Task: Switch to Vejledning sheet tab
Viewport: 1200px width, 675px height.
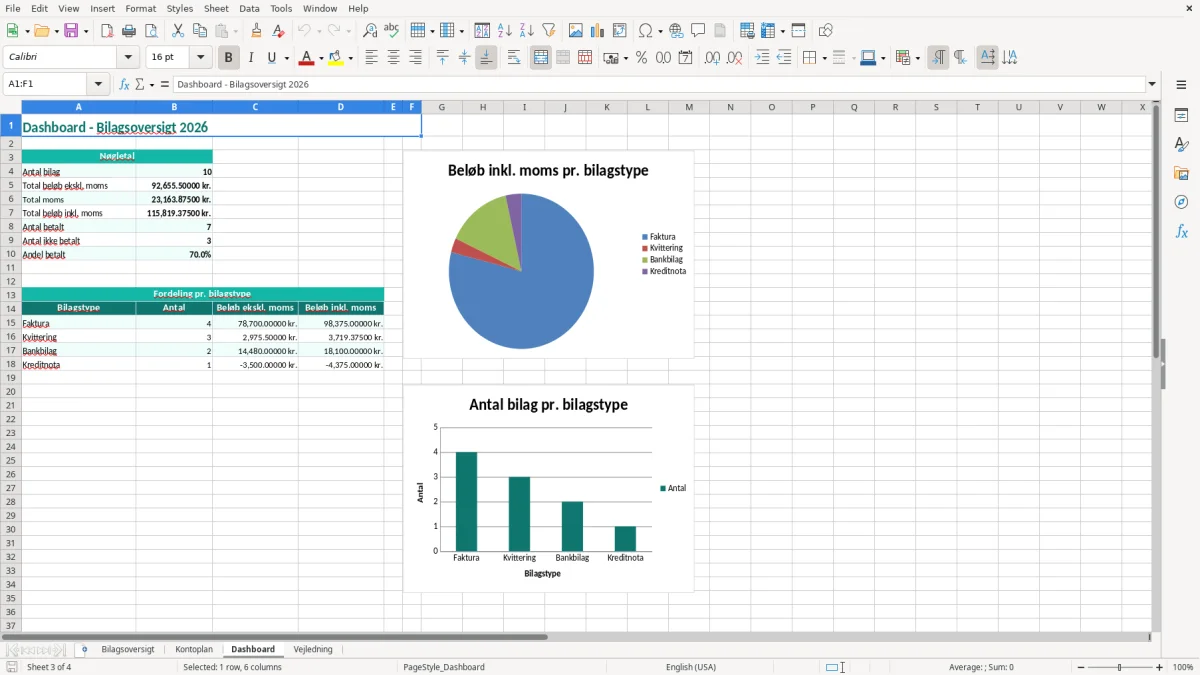Action: [x=313, y=650]
